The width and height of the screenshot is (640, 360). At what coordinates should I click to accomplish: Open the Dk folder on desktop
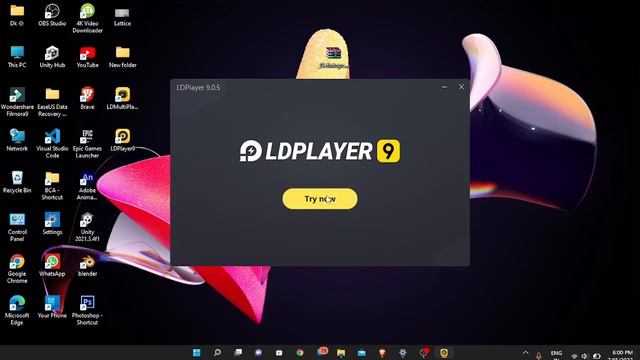pyautogui.click(x=17, y=16)
